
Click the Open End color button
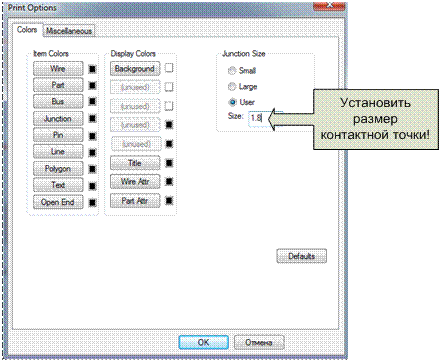pos(58,202)
